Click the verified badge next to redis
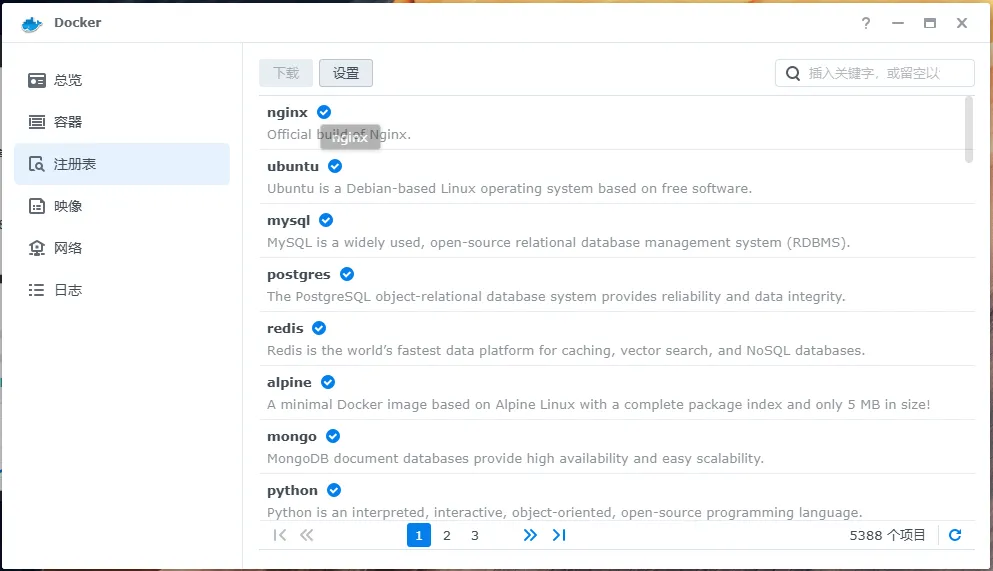 (319, 328)
